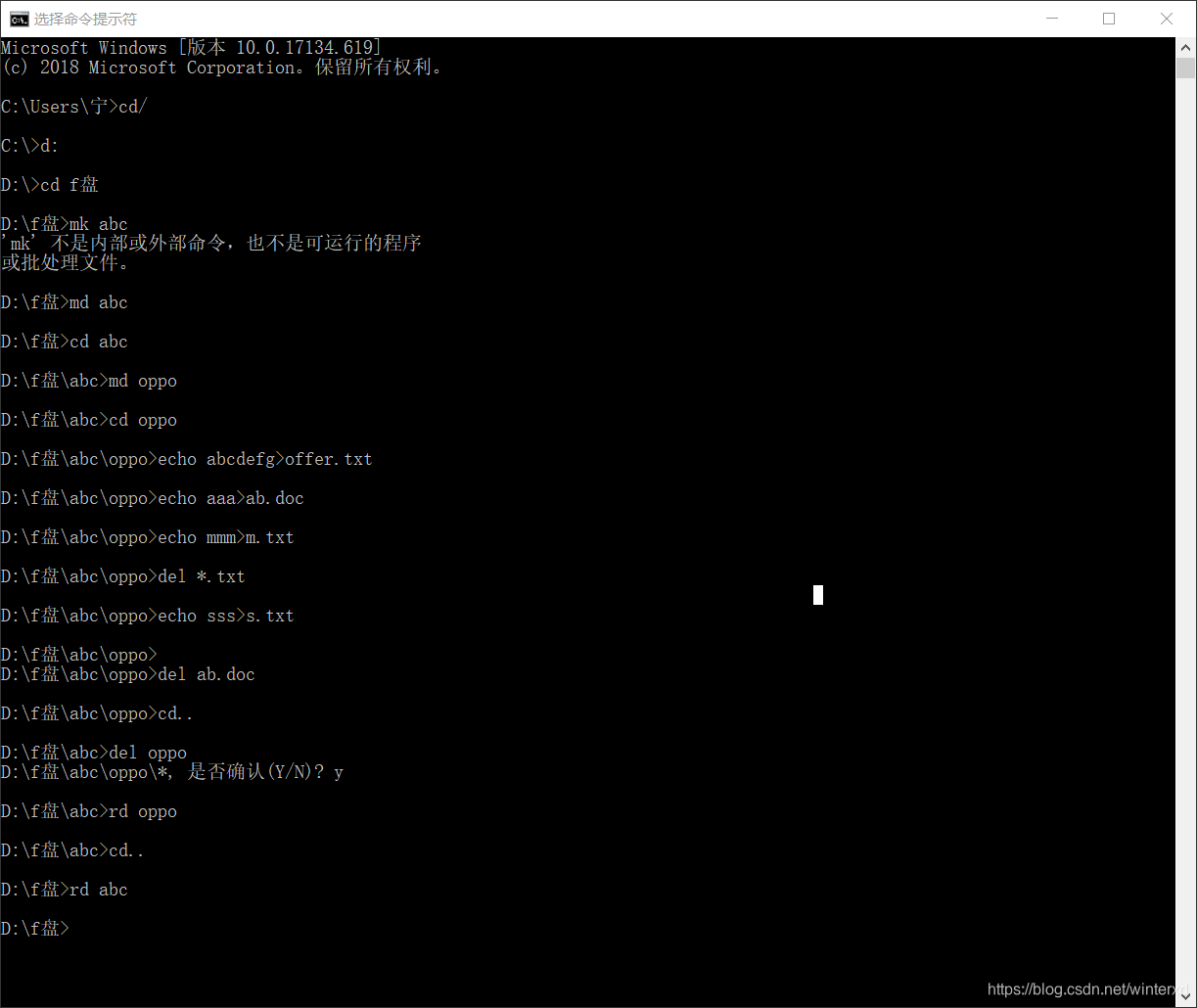This screenshot has width=1197, height=1008.
Task: Click the 'mk abc' command line
Action: click(x=65, y=224)
